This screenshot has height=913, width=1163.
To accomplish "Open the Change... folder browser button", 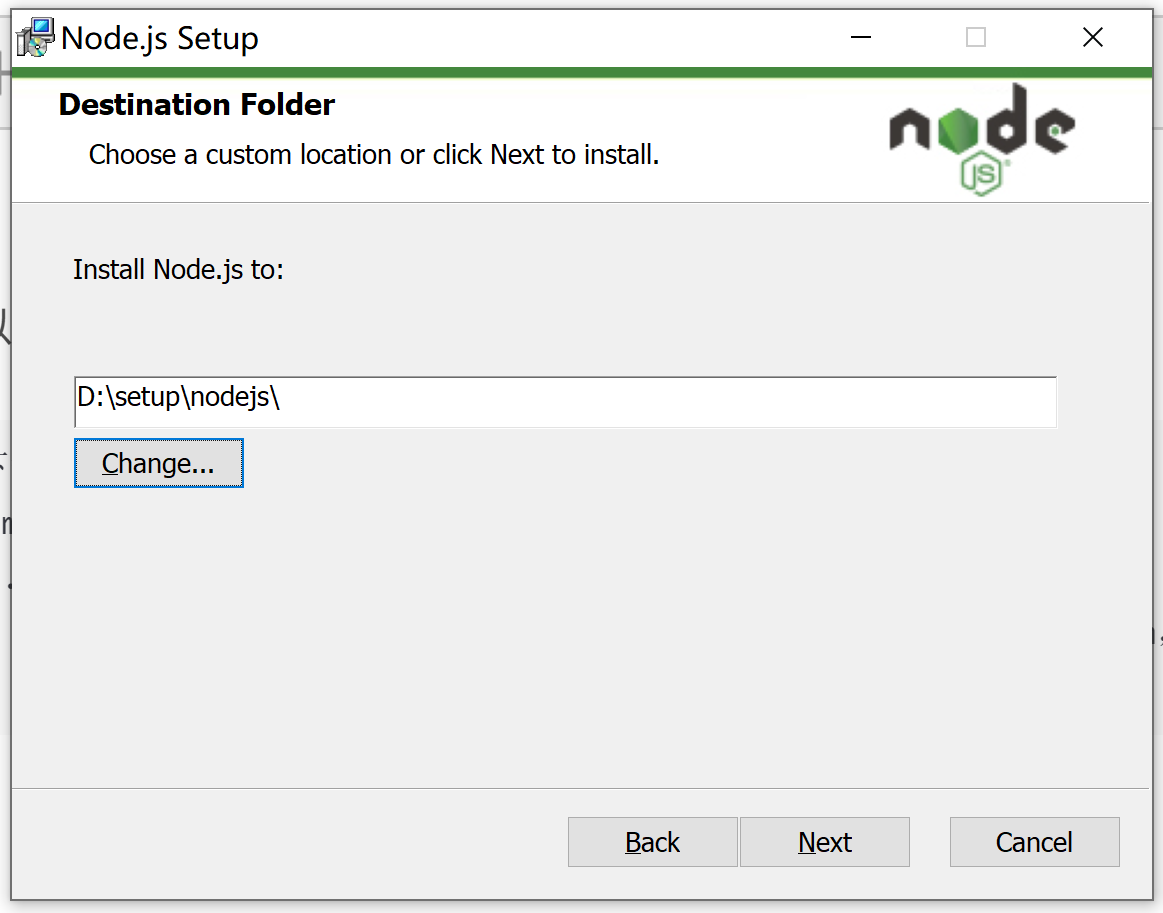I will point(159,464).
